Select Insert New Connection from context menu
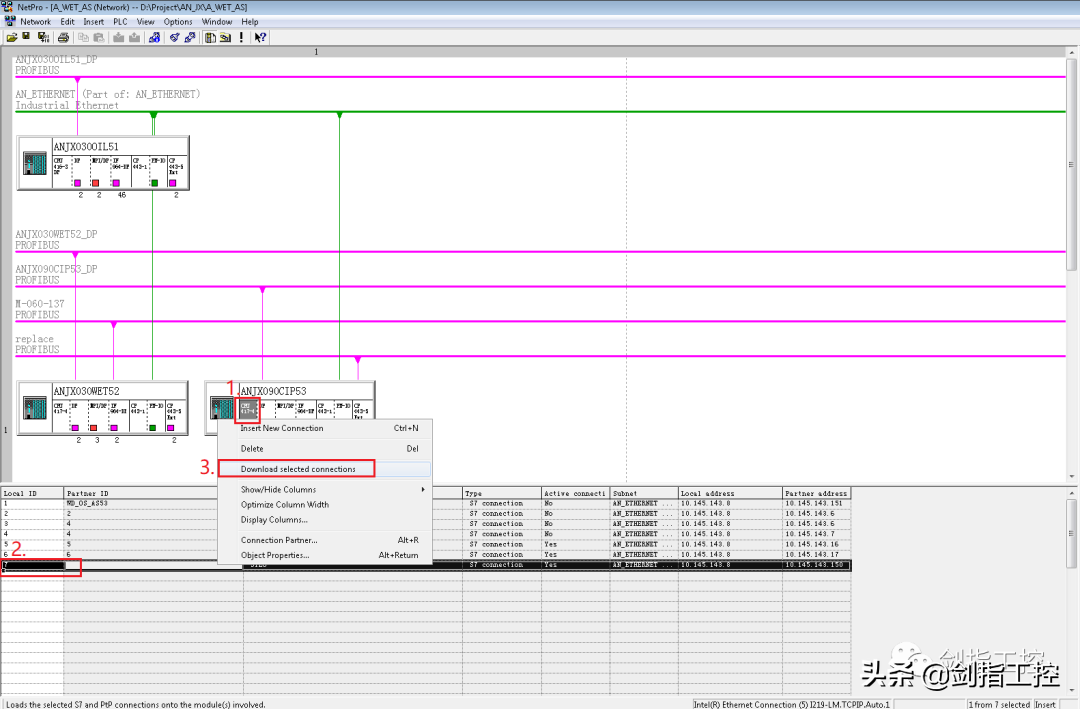 pos(282,428)
